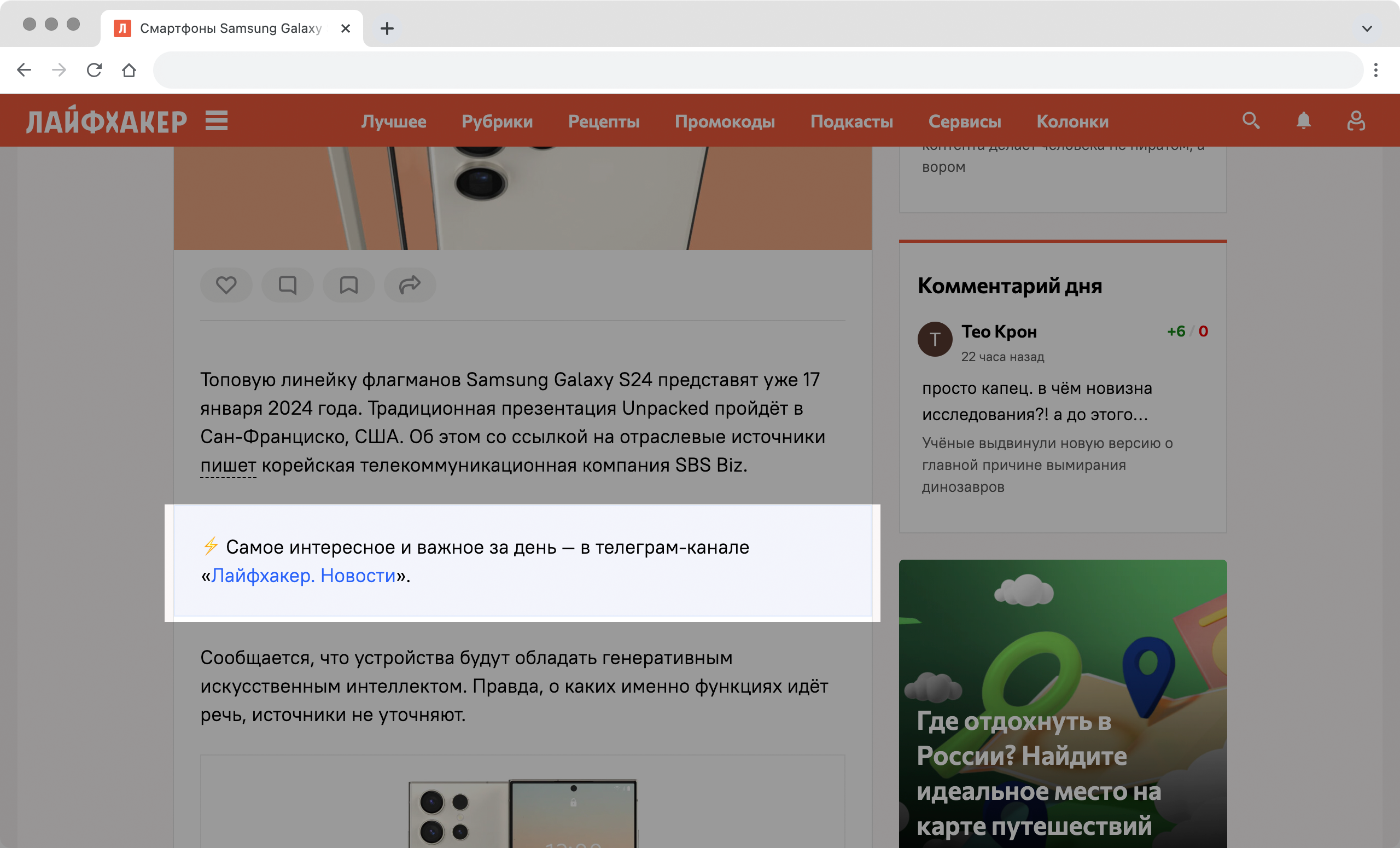Click the lightning bolt emoji

[211, 546]
